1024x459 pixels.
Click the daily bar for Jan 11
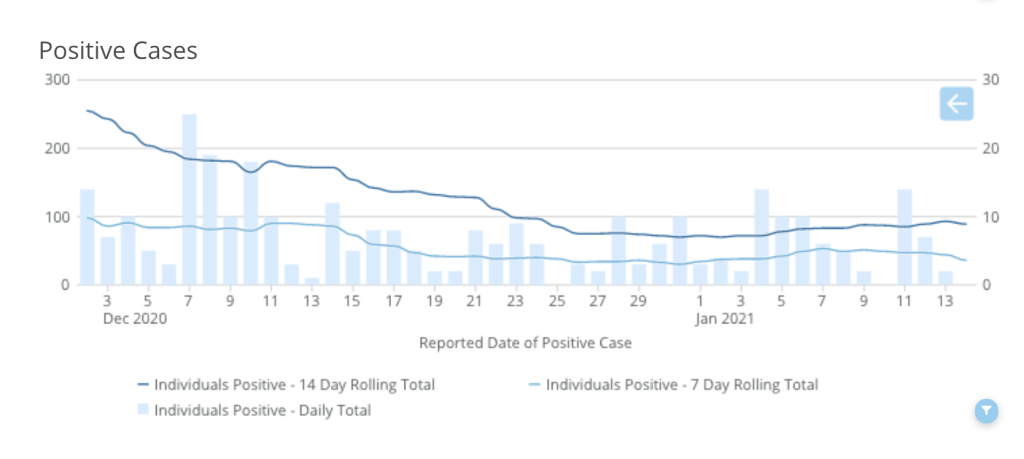point(904,237)
